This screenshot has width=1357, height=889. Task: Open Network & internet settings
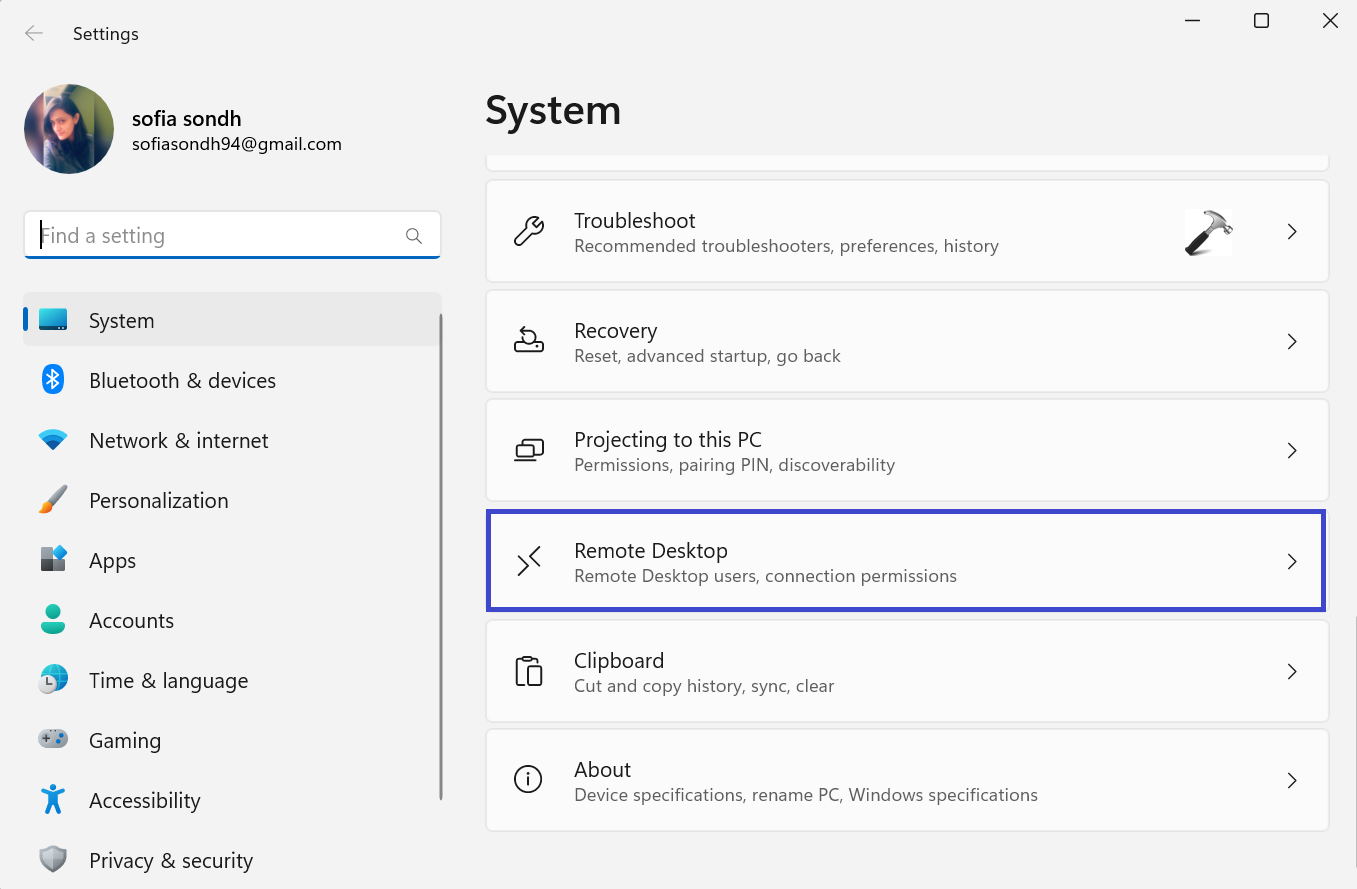point(178,440)
